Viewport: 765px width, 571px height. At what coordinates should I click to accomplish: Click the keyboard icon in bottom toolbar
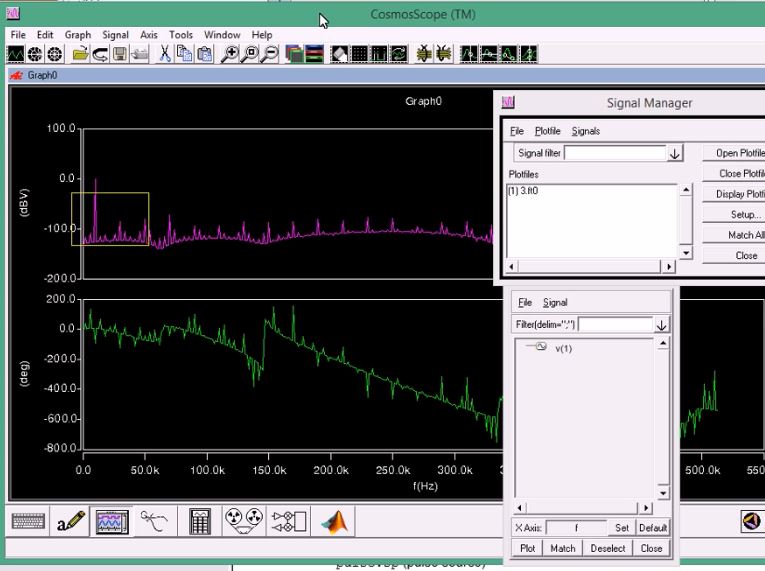27,521
